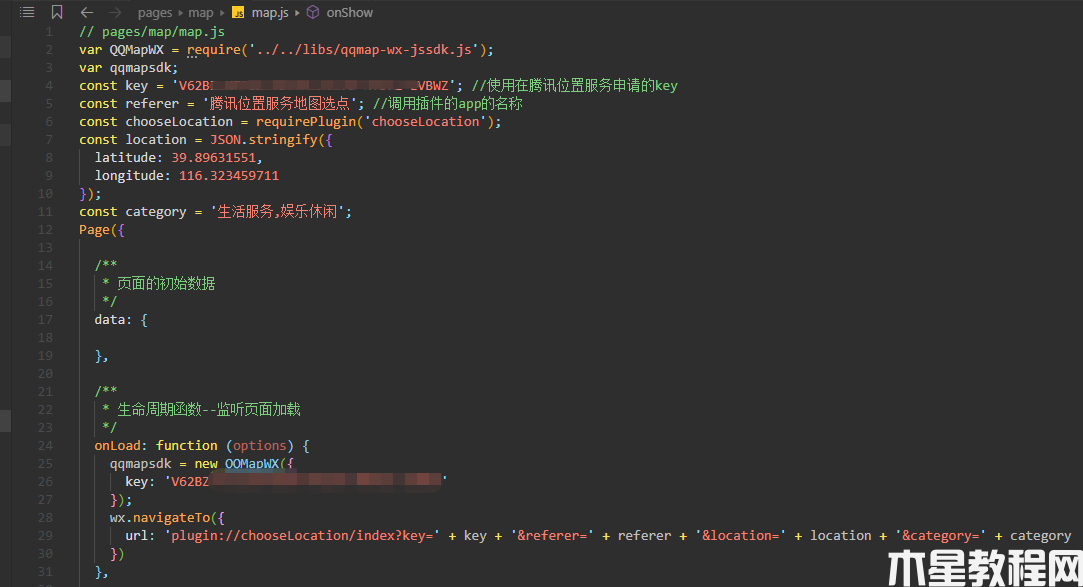
Task: Click line number 12 in gutter
Action: 45,230
